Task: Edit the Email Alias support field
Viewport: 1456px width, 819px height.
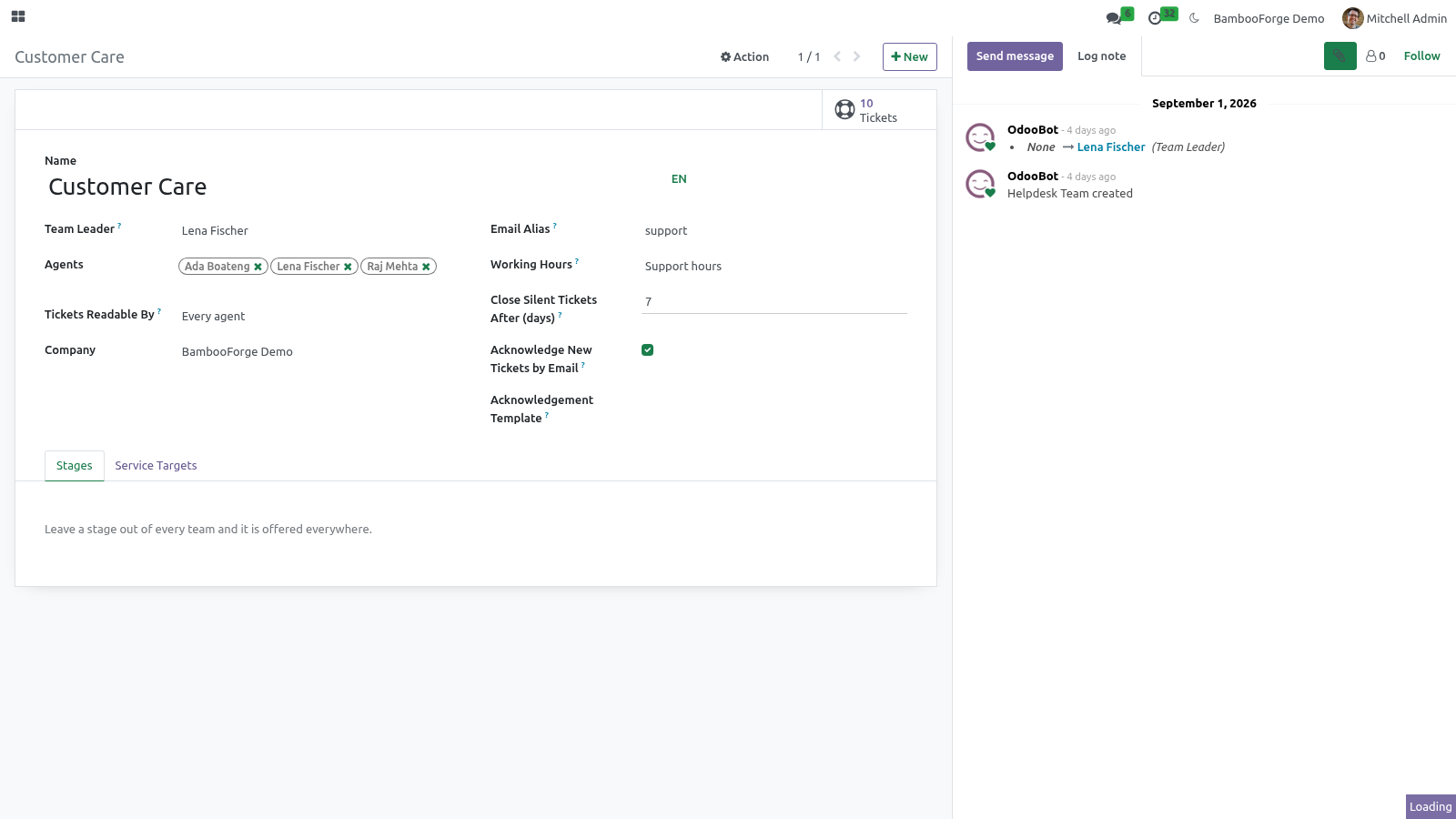Action: [x=774, y=231]
